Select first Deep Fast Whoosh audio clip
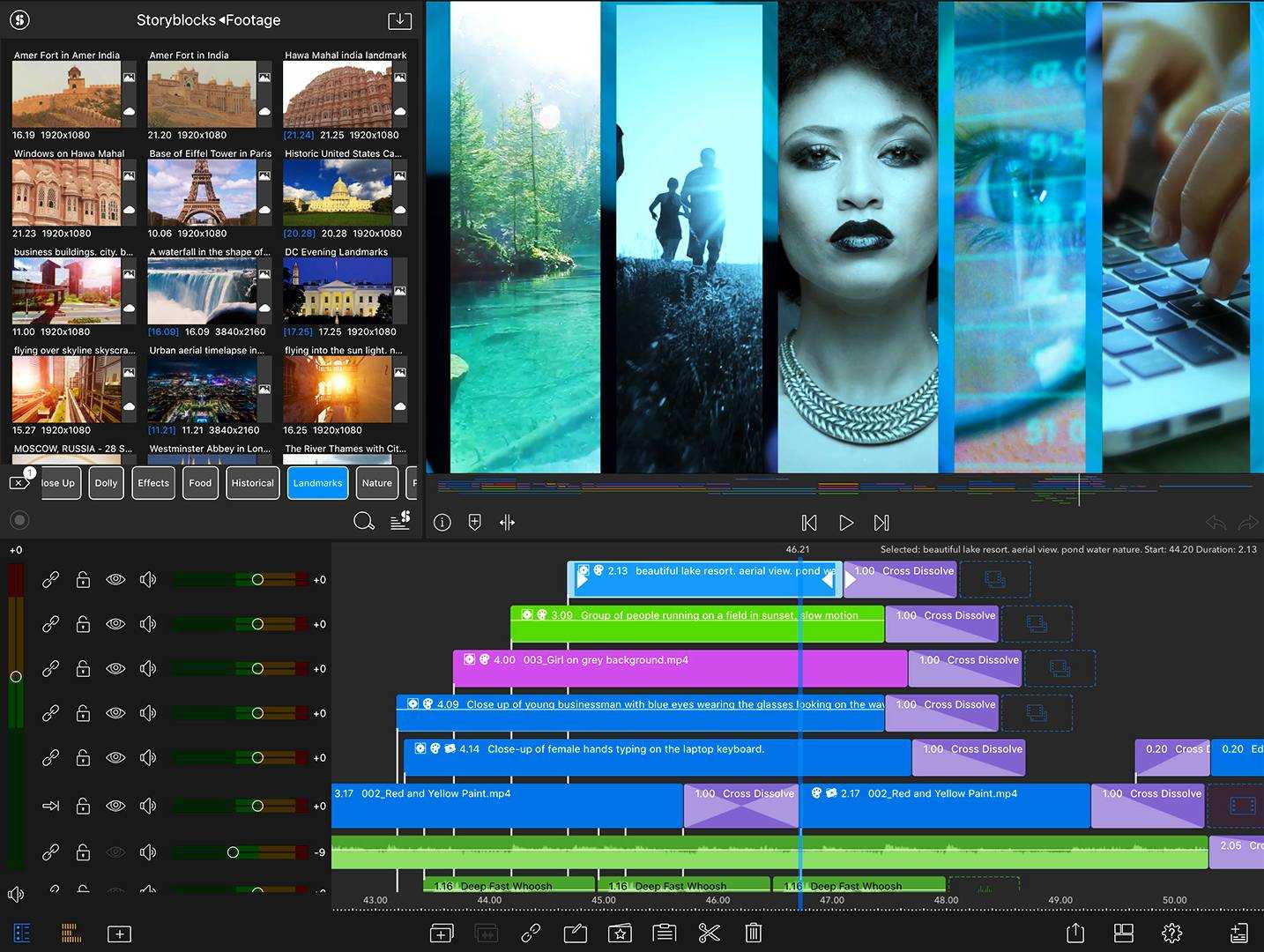The image size is (1264, 952). [x=509, y=884]
